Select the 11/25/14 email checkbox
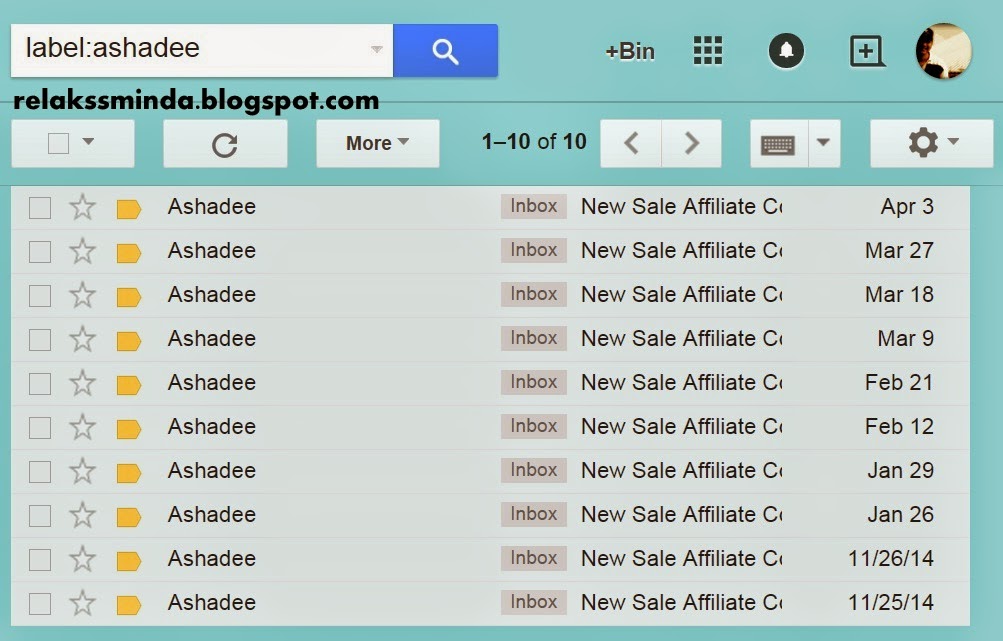This screenshot has width=1003, height=641. click(x=40, y=604)
